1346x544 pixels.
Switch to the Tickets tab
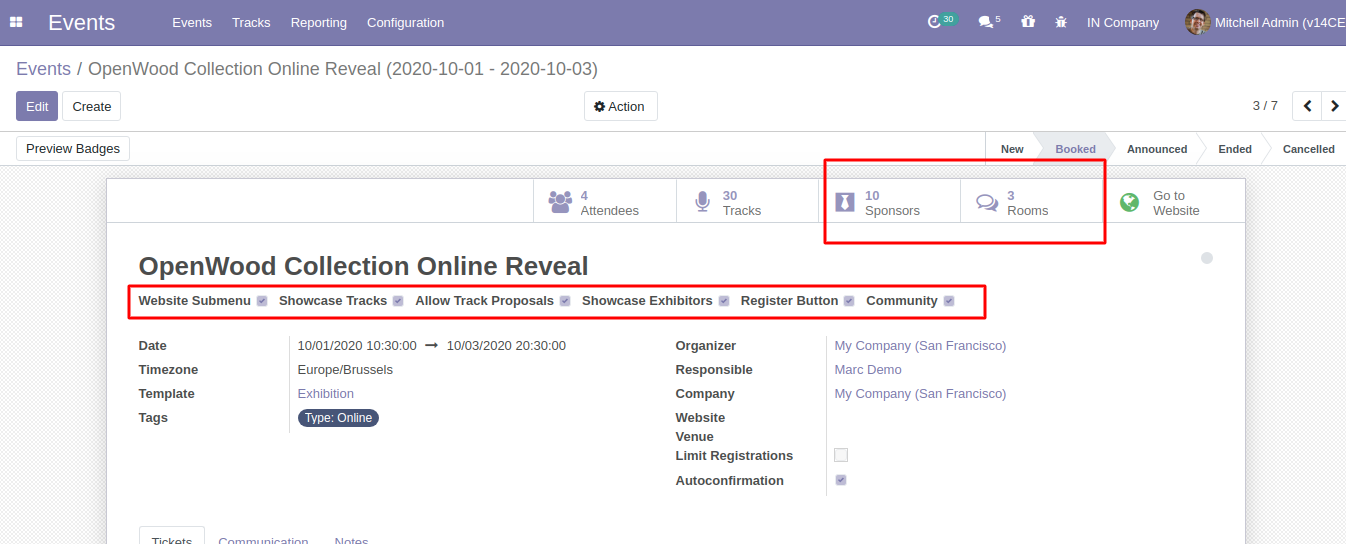(172, 538)
